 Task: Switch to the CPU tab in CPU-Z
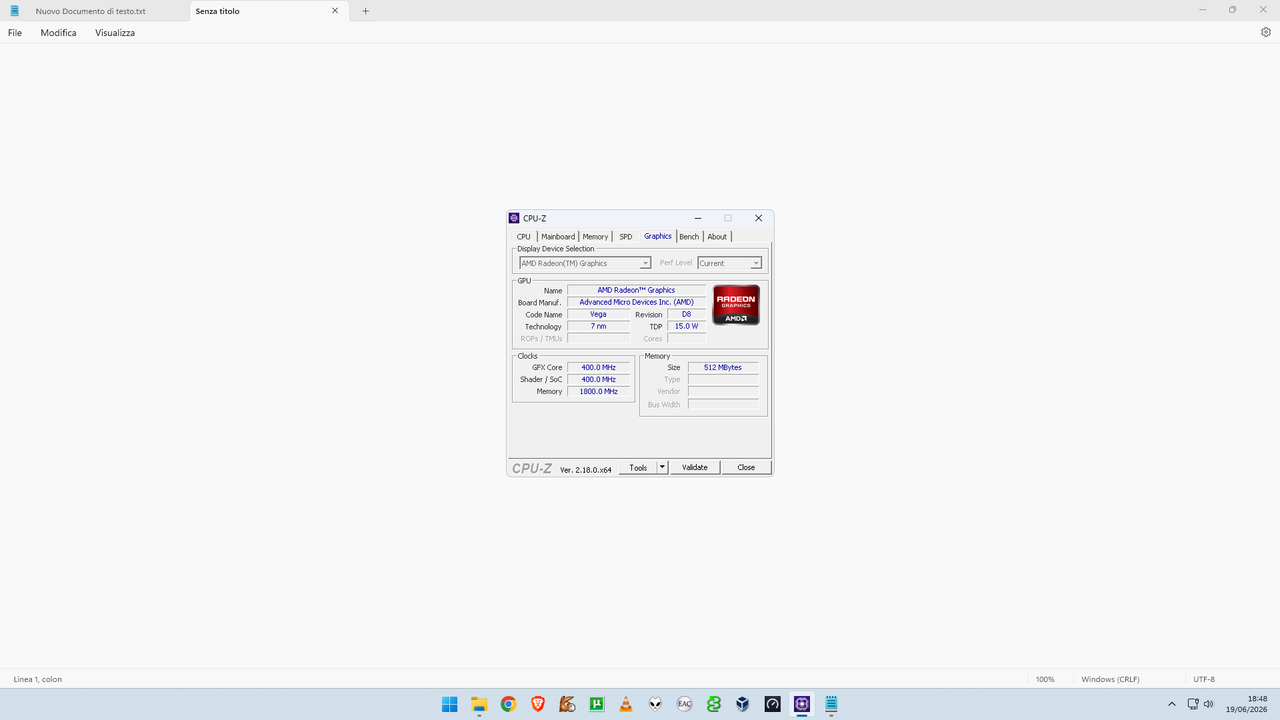click(x=523, y=237)
